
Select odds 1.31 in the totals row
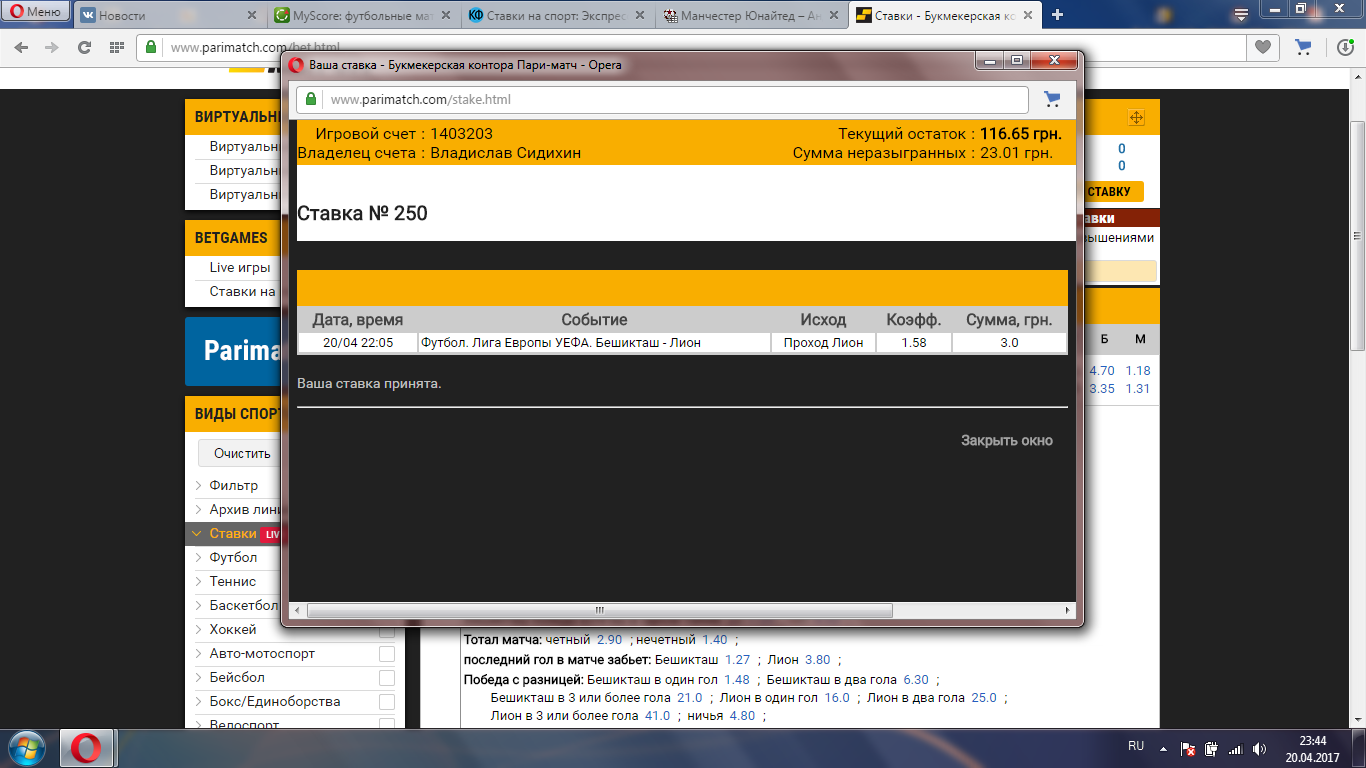[x=1138, y=389]
